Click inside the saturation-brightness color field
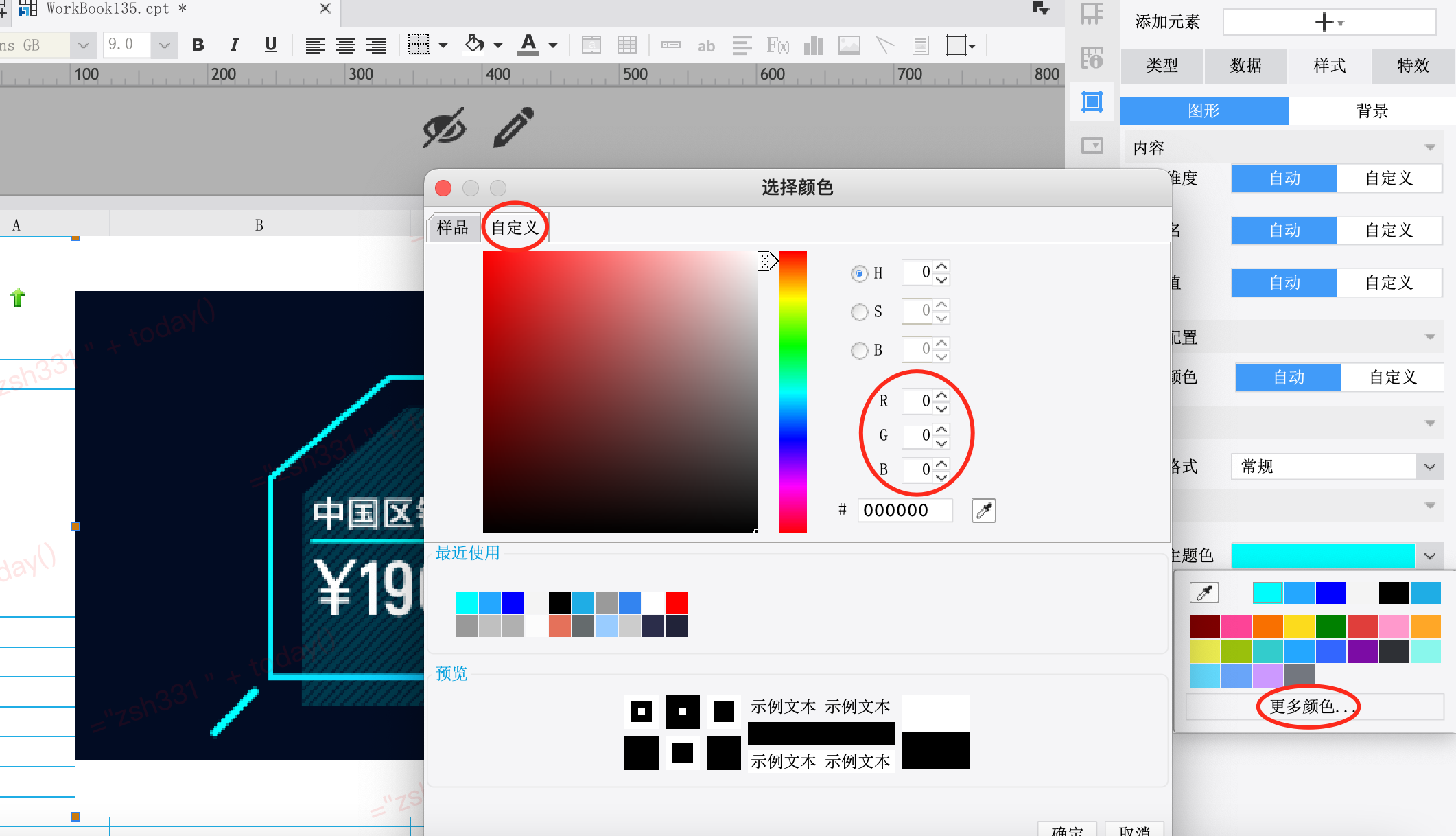 pyautogui.click(x=620, y=391)
